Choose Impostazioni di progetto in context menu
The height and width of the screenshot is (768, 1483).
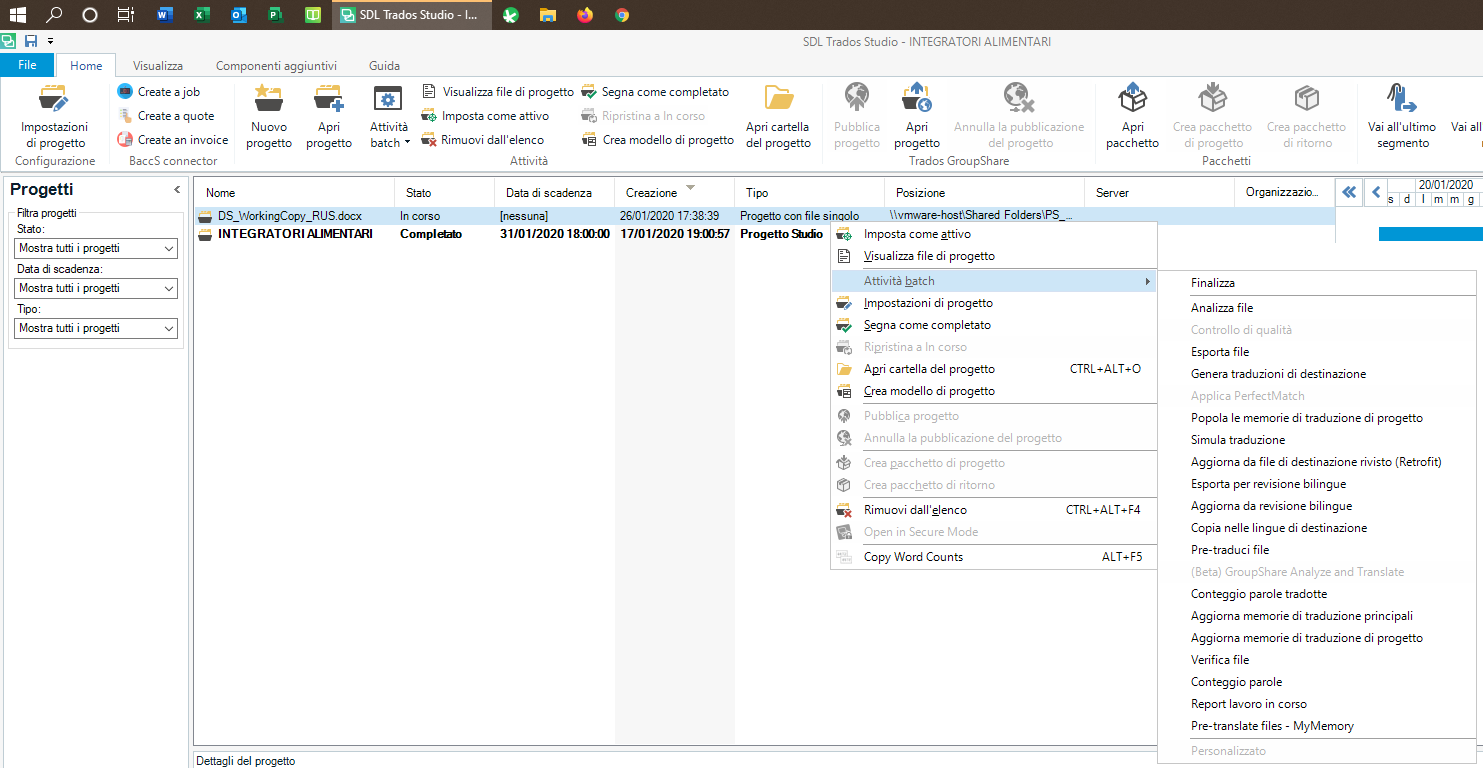[993, 303]
